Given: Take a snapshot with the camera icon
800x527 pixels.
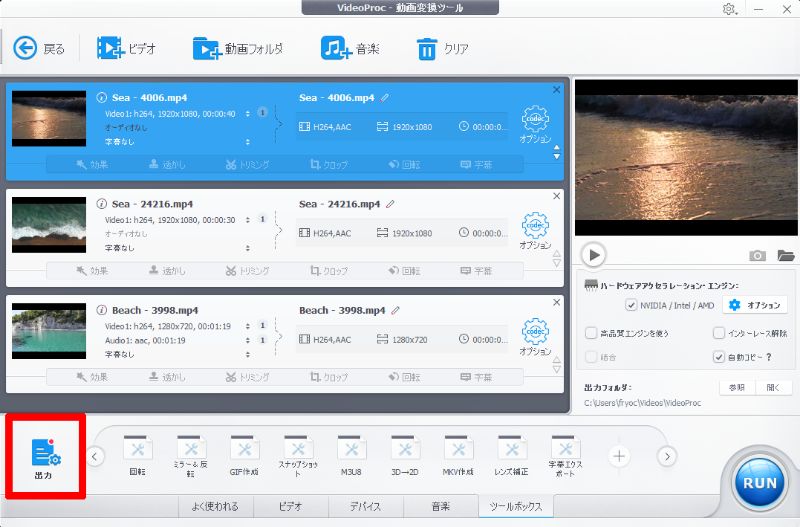Looking at the screenshot, I should point(757,256).
